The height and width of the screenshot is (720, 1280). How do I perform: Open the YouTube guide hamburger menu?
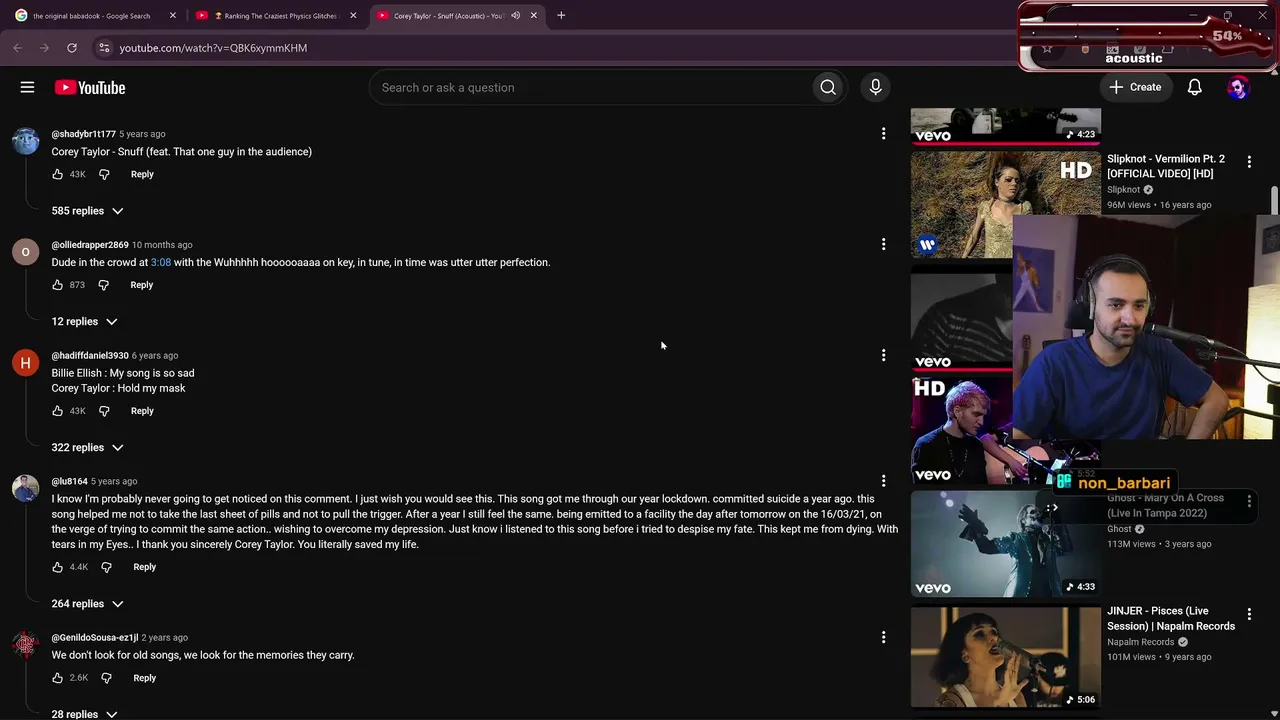(27, 88)
